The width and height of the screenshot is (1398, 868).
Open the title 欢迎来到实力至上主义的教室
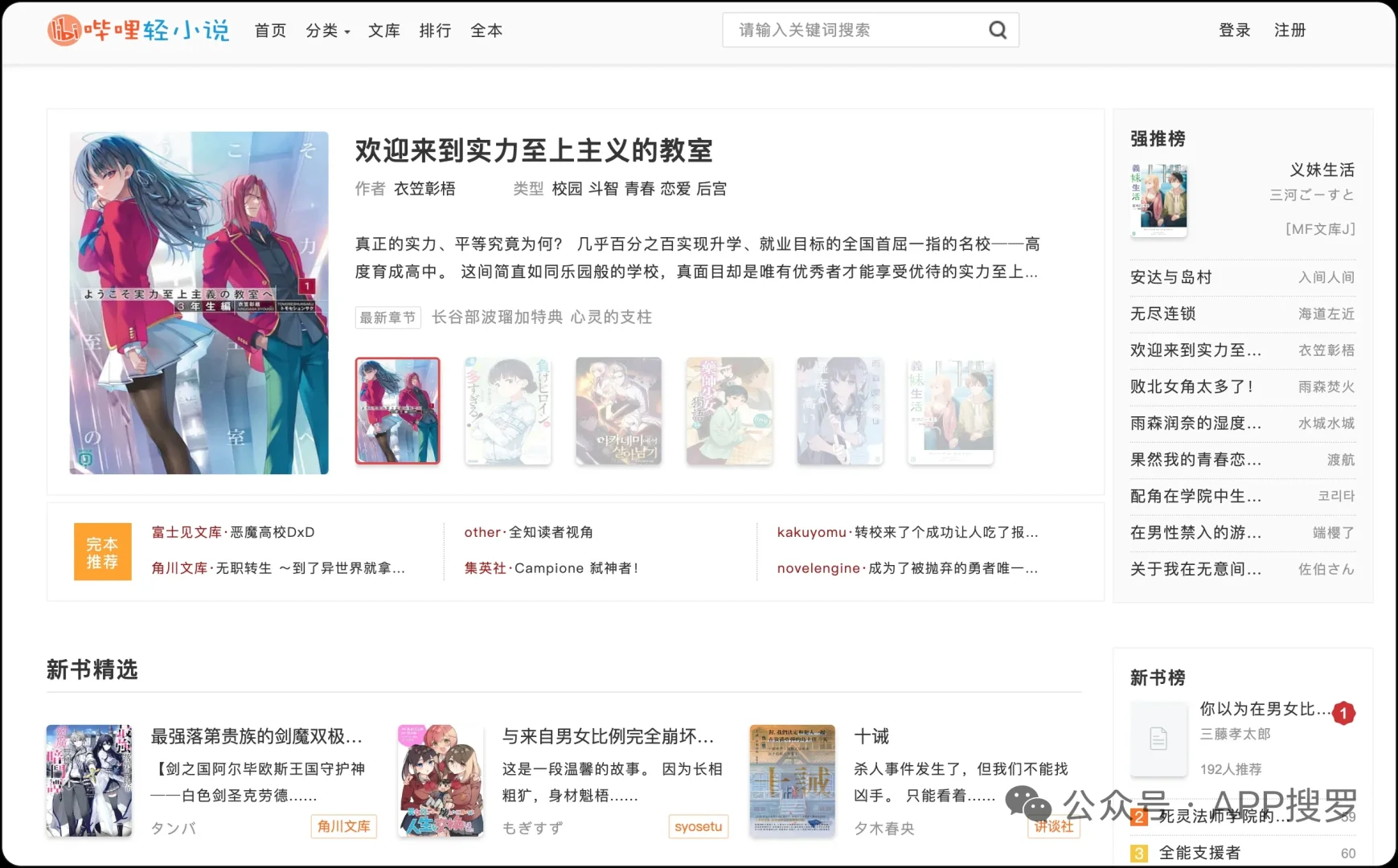pyautogui.click(x=535, y=150)
